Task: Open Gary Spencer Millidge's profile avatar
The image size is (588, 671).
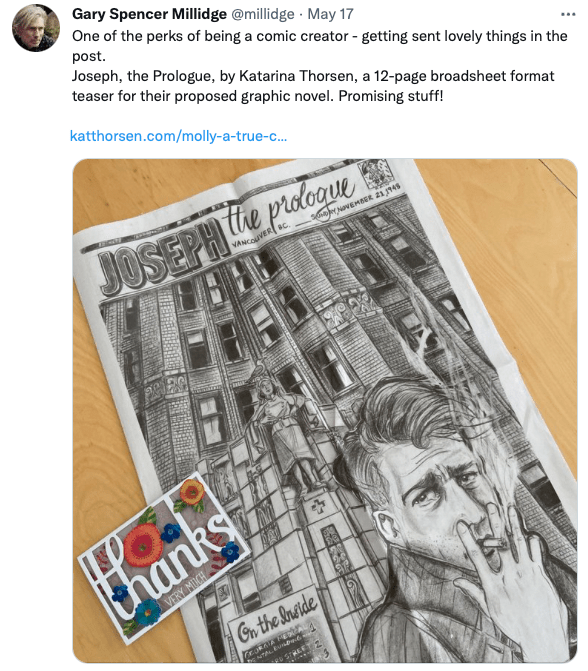Action: tap(36, 28)
